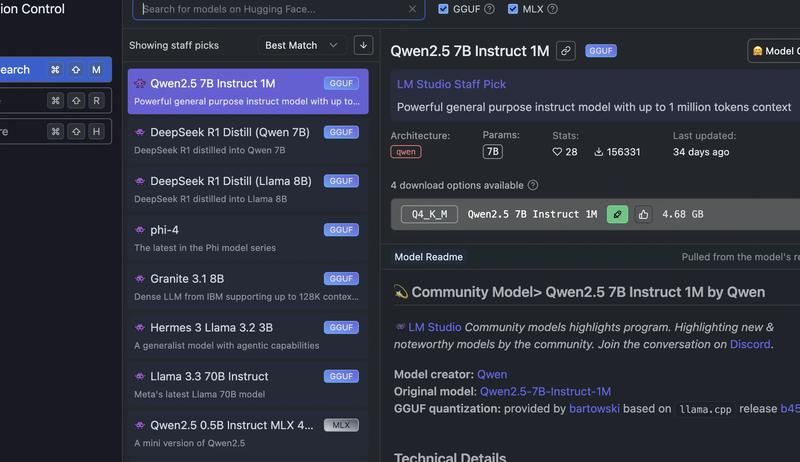The height and width of the screenshot is (462, 800).
Task: Click the downloads count icon
Action: (598, 152)
